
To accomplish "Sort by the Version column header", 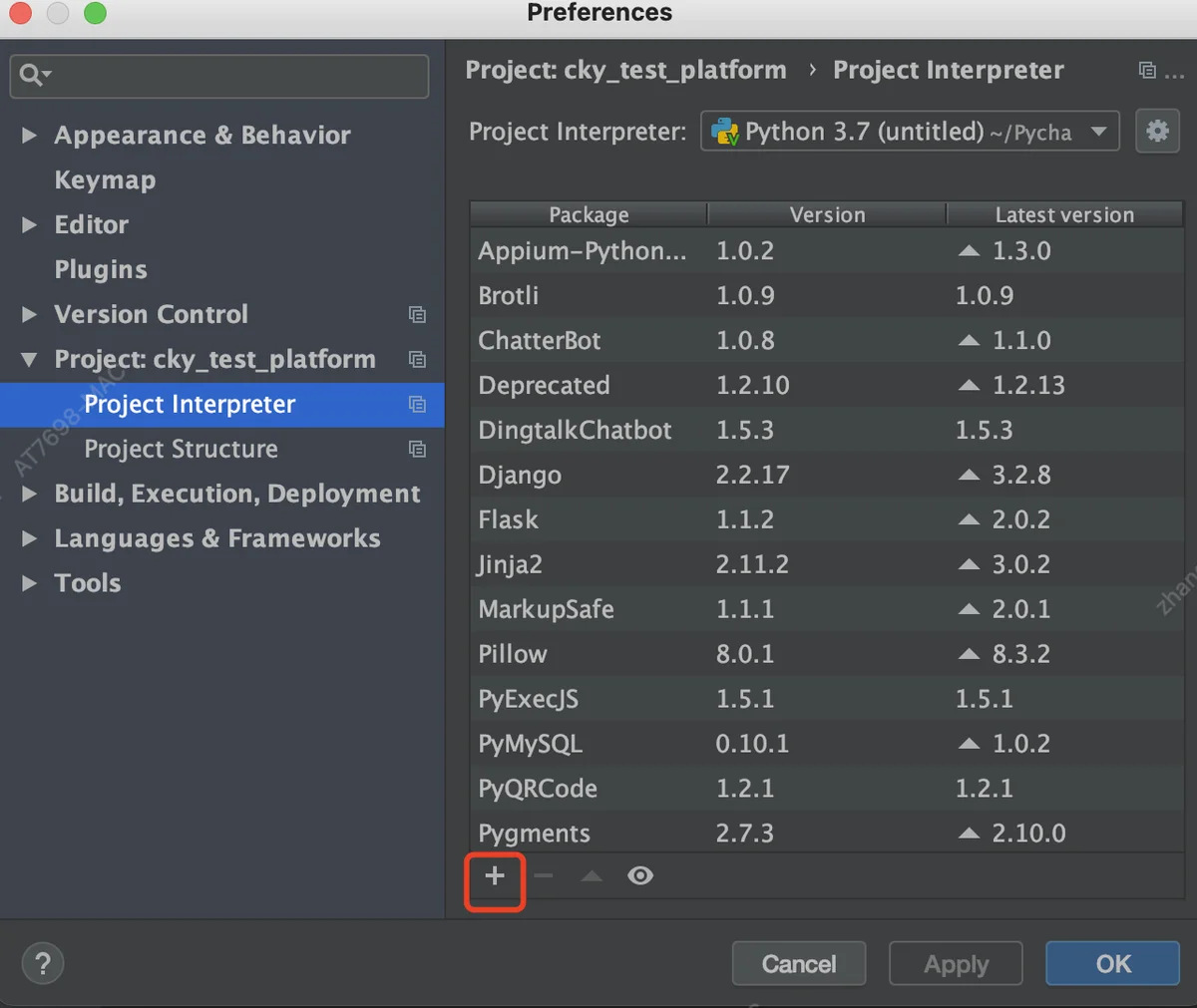I will tap(827, 215).
